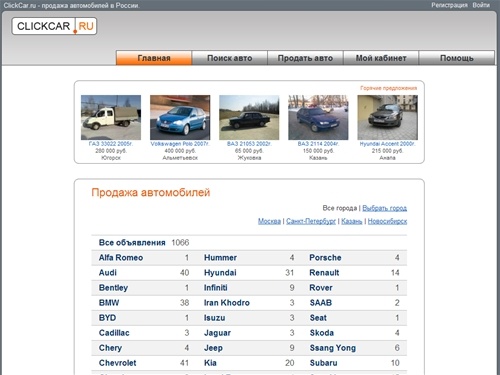Open Jaguar brand listings
The height and width of the screenshot is (375, 500).
click(x=217, y=333)
